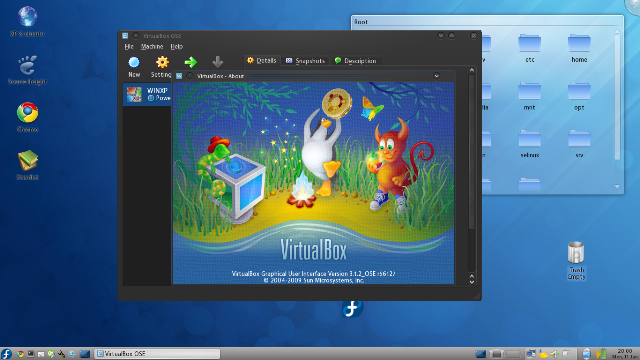Launch Chrome from the taskbar quicklaunch
This screenshot has width=640, height=360.
(x=20, y=354)
